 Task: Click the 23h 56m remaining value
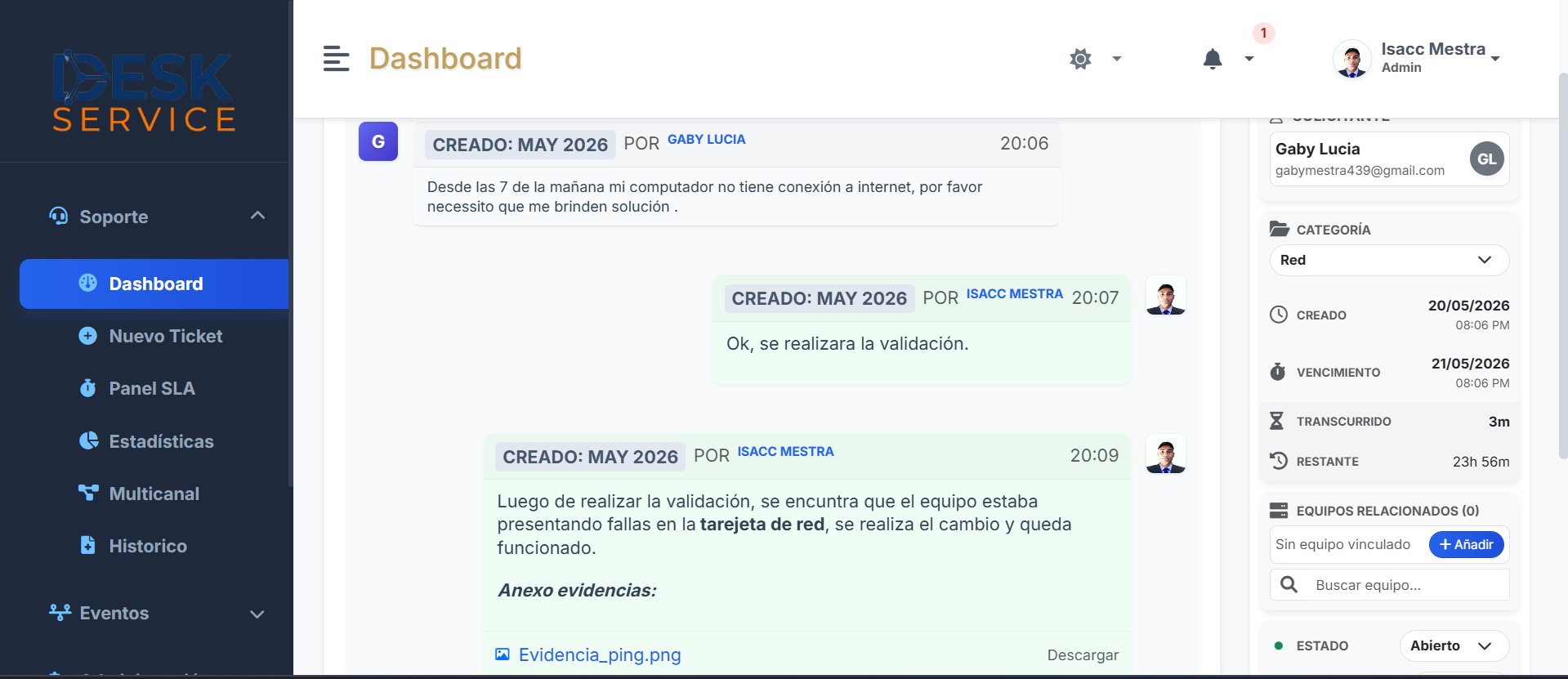pos(1481,462)
